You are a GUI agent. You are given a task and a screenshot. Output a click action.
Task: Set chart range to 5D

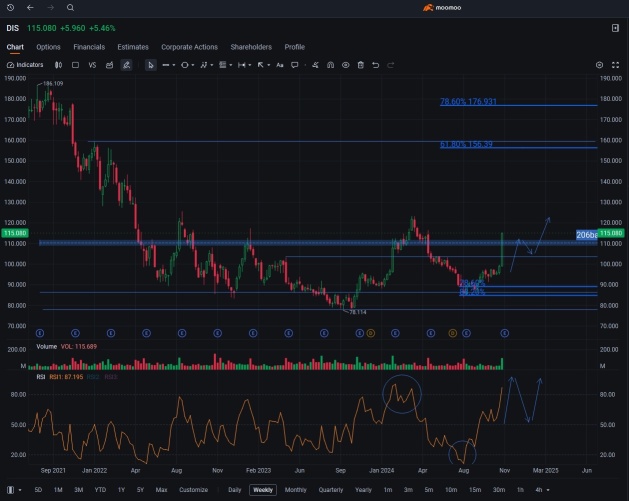pyautogui.click(x=38, y=490)
